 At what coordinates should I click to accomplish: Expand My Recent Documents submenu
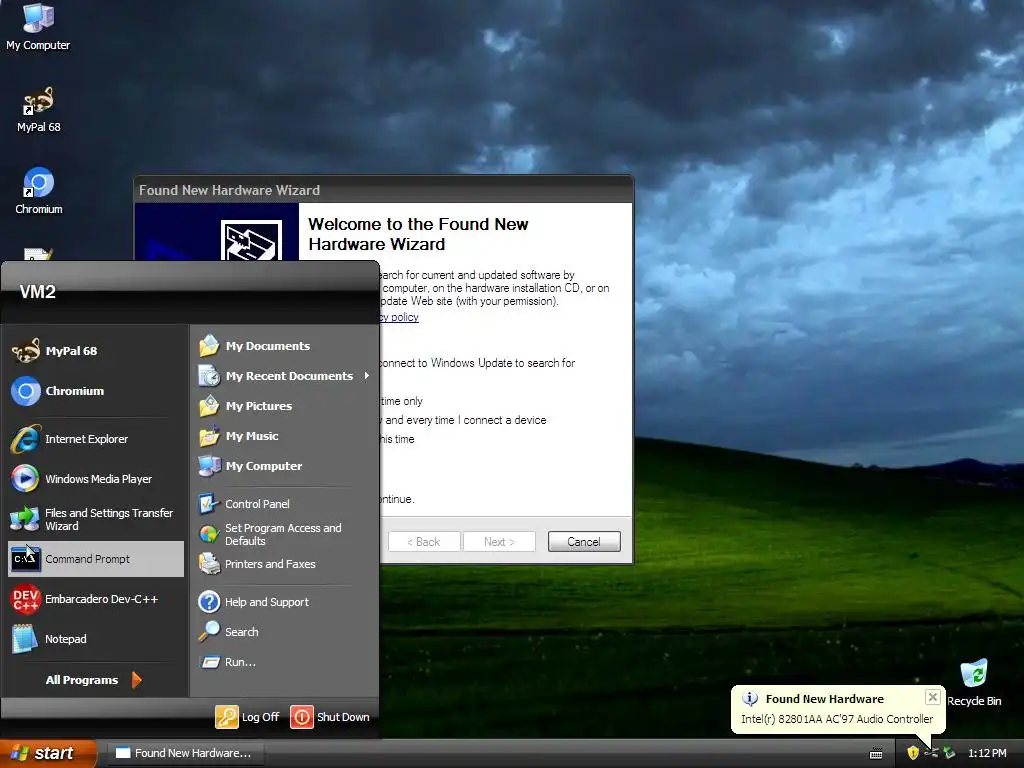(x=283, y=376)
